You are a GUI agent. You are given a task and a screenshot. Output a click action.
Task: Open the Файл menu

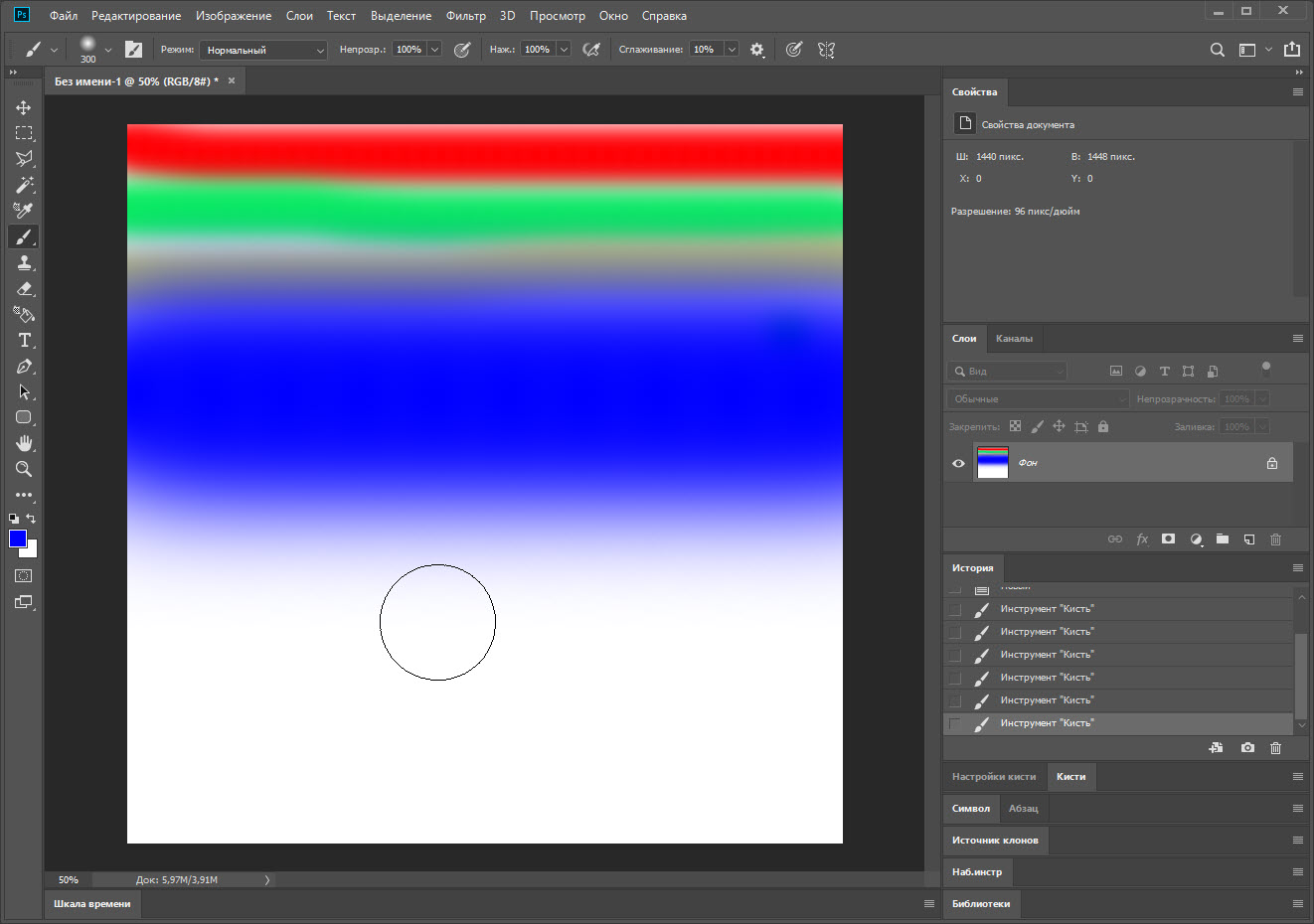pyautogui.click(x=64, y=16)
